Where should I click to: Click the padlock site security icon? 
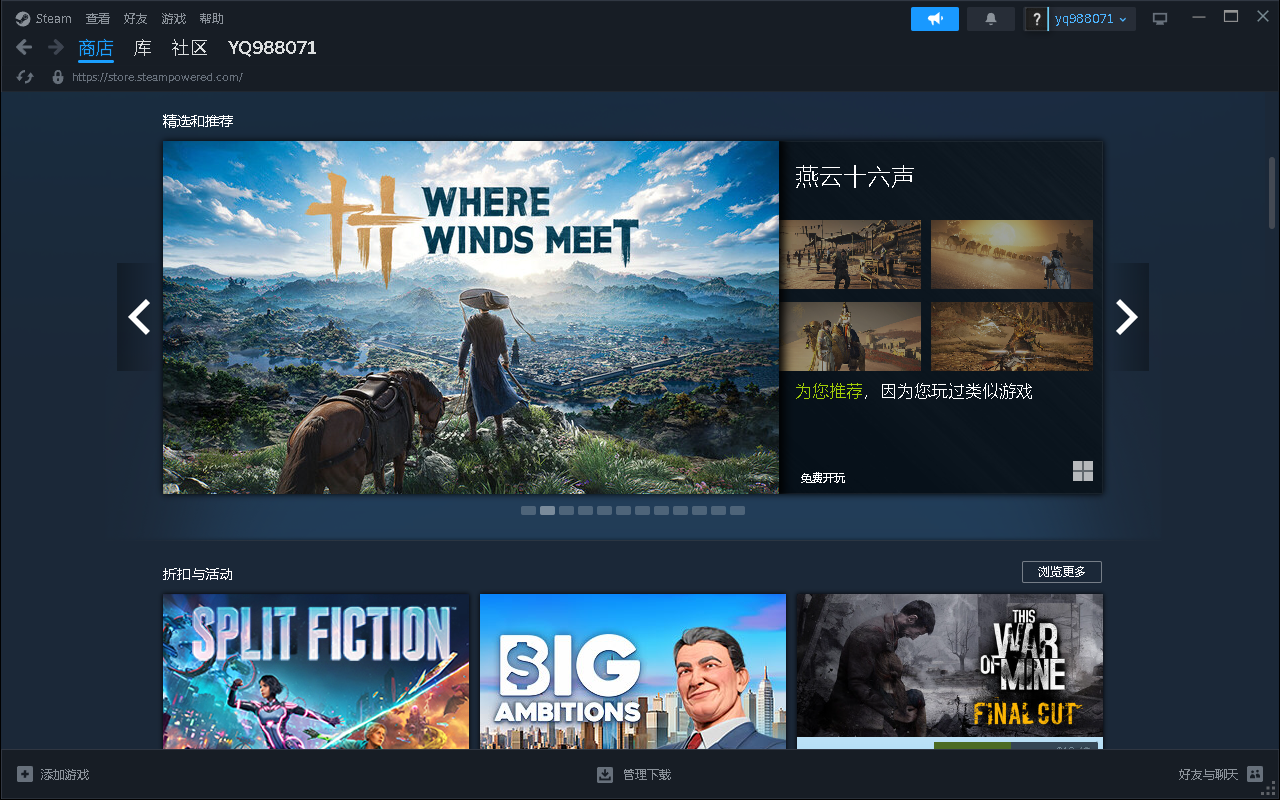(58, 77)
